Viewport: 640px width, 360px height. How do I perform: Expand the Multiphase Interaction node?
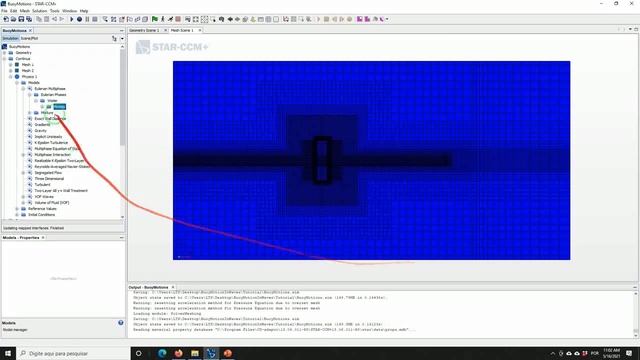coord(23,155)
